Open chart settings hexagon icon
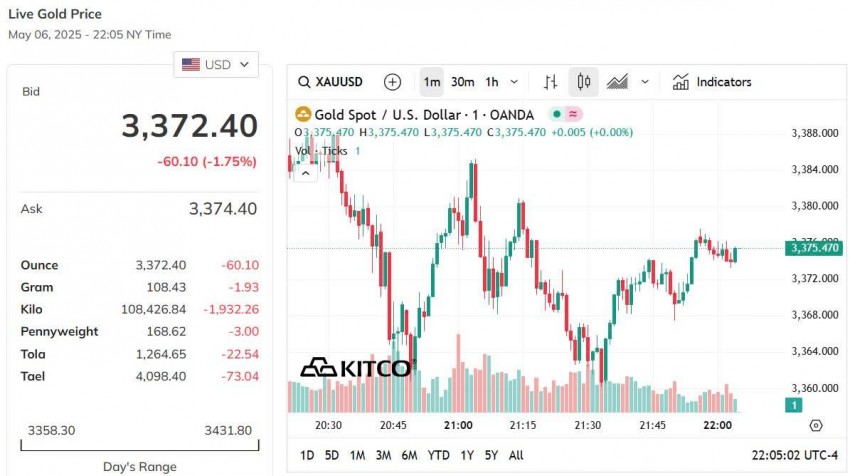This screenshot has width=850, height=476. pyautogui.click(x=816, y=425)
